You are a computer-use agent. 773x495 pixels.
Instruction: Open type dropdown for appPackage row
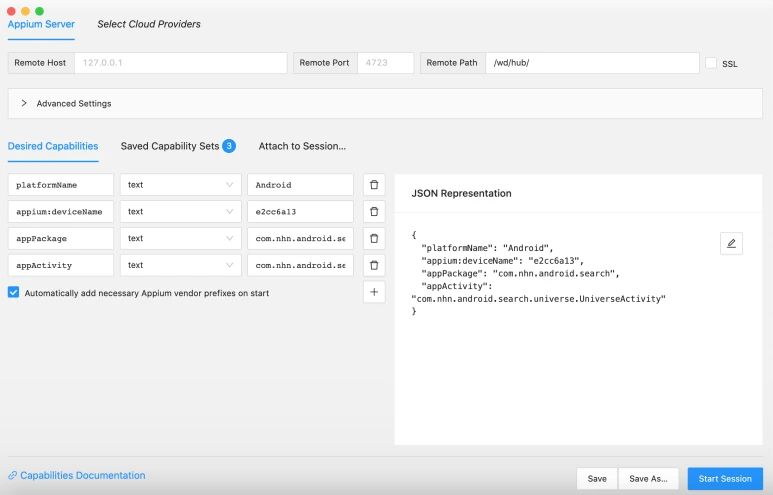coord(180,239)
